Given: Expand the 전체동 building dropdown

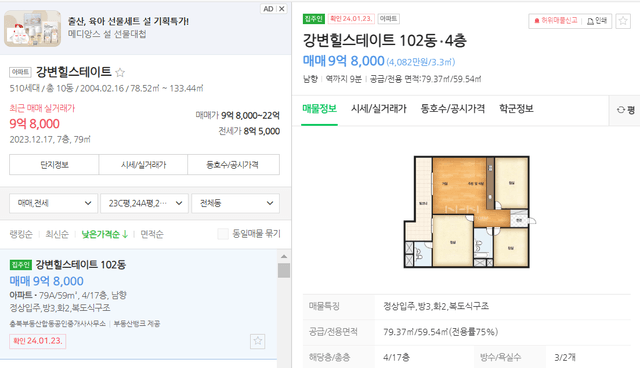Looking at the screenshot, I should tap(236, 203).
